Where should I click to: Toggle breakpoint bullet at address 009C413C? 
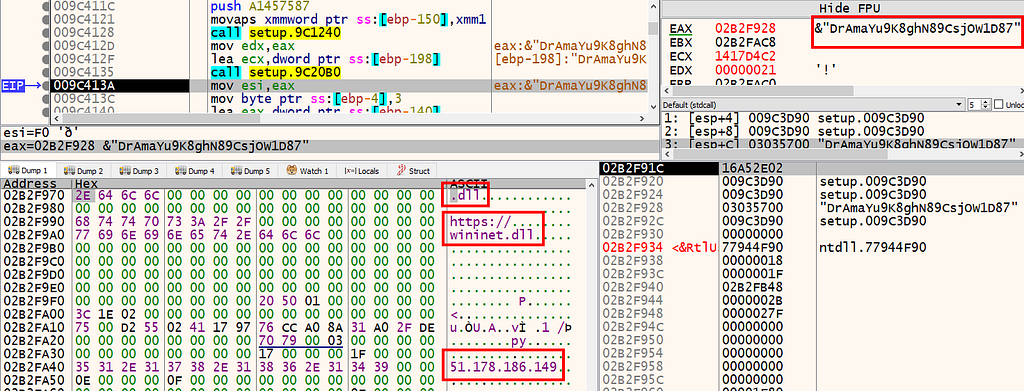point(46,99)
